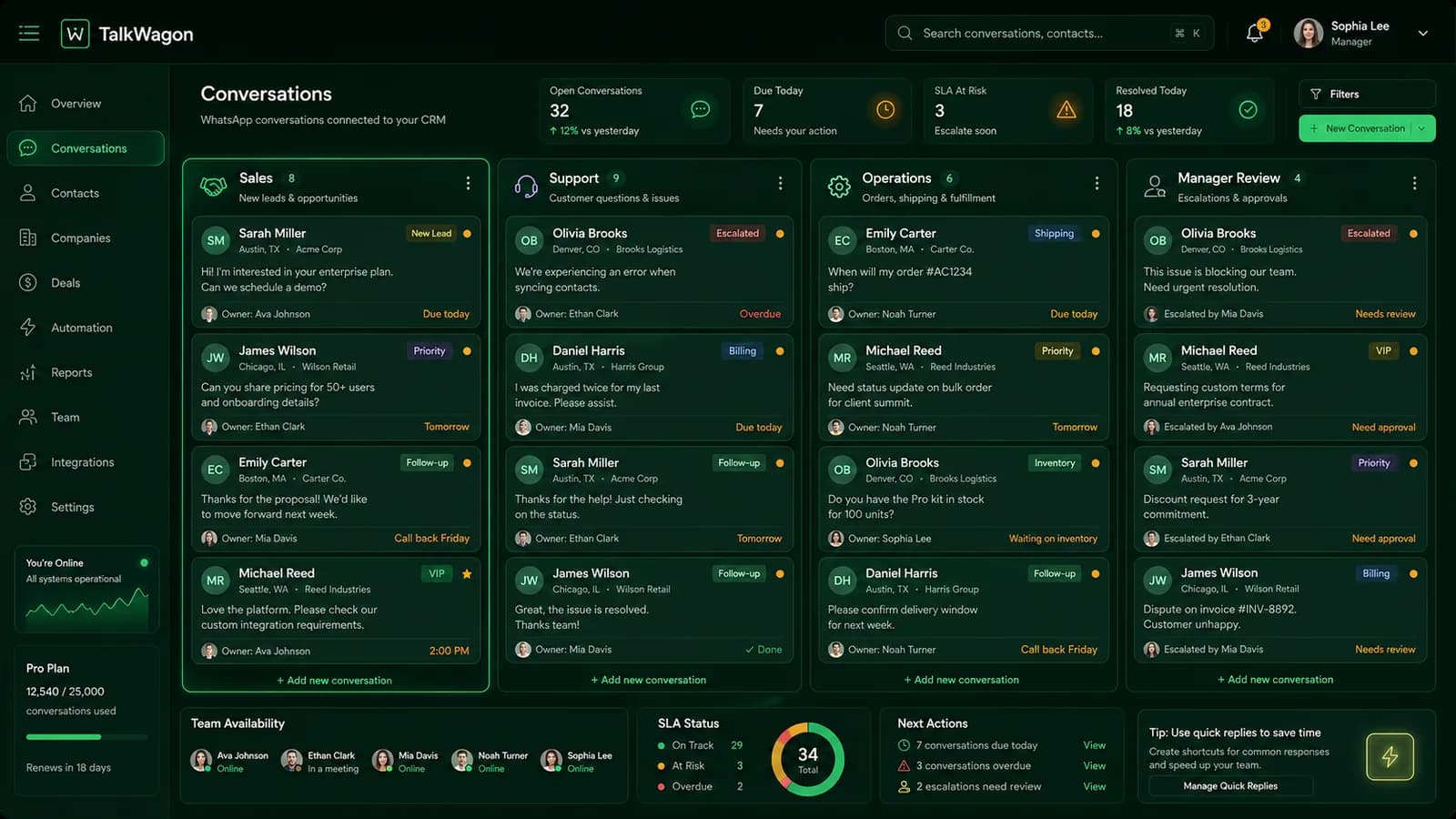Click the SLA At Risk warning icon

click(1067, 110)
